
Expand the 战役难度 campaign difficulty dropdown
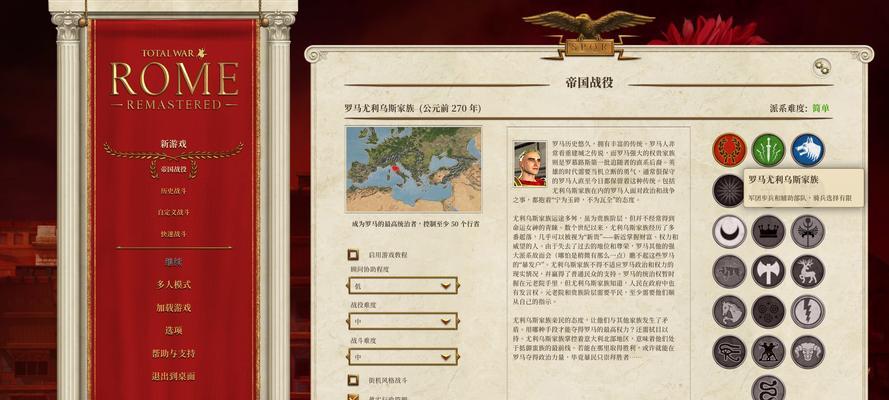[403, 321]
